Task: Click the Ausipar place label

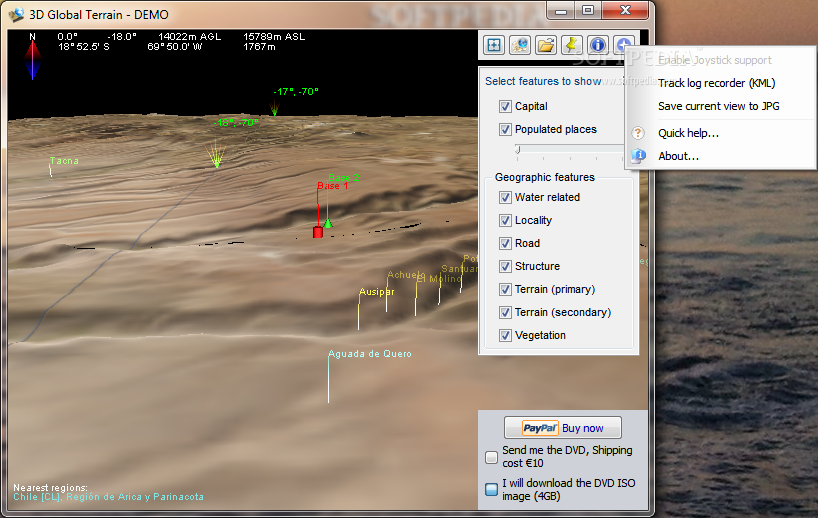Action: (x=377, y=292)
